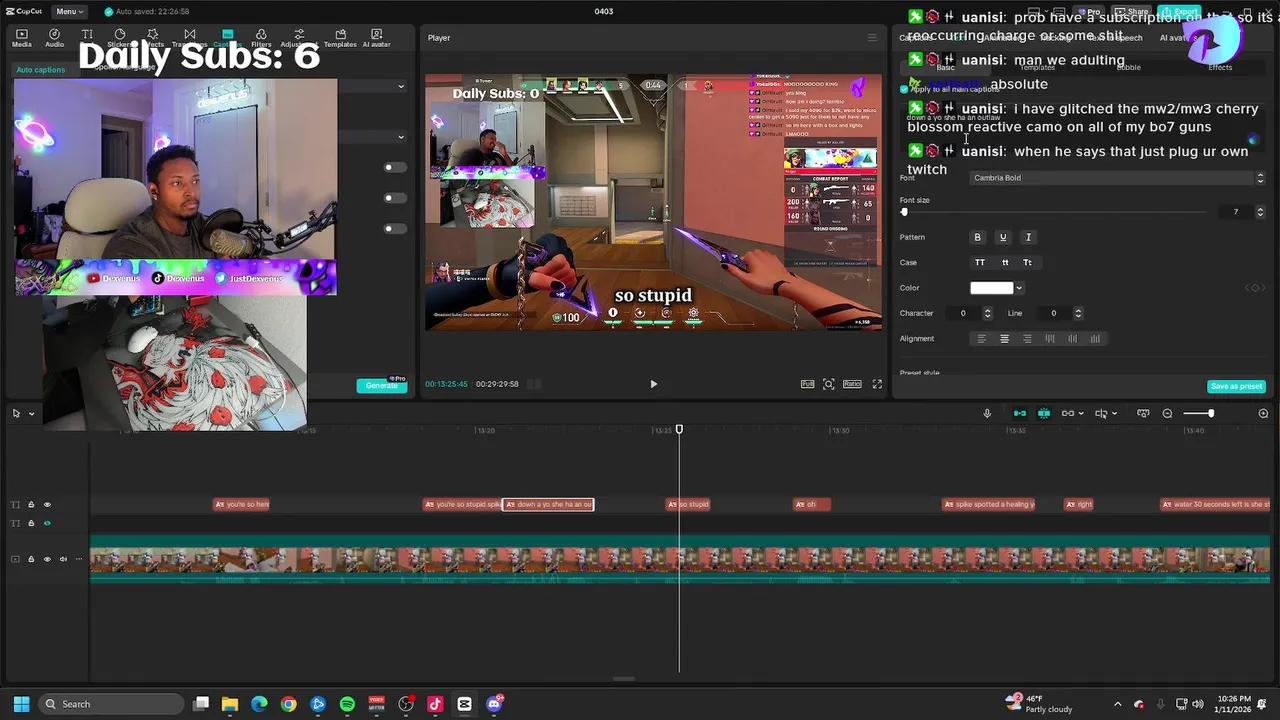This screenshot has height=720, width=1280.
Task: Zoom in the timeline
Action: 1263,413
